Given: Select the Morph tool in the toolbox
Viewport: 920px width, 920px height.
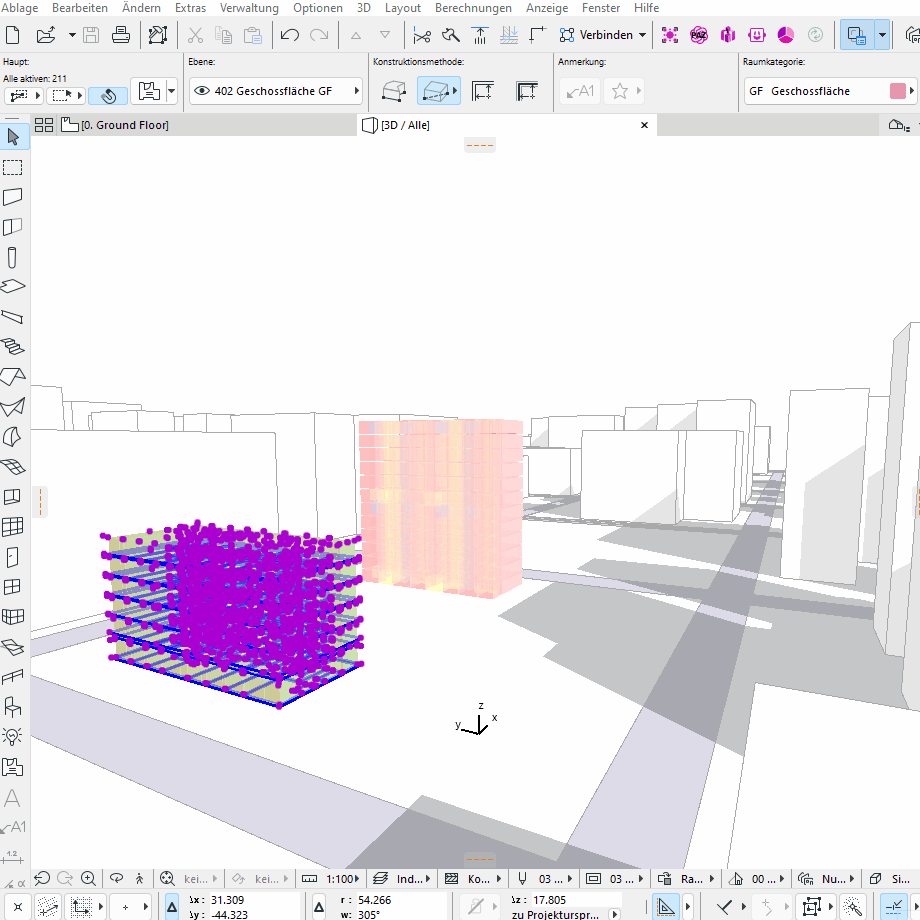Looking at the screenshot, I should click(x=13, y=437).
